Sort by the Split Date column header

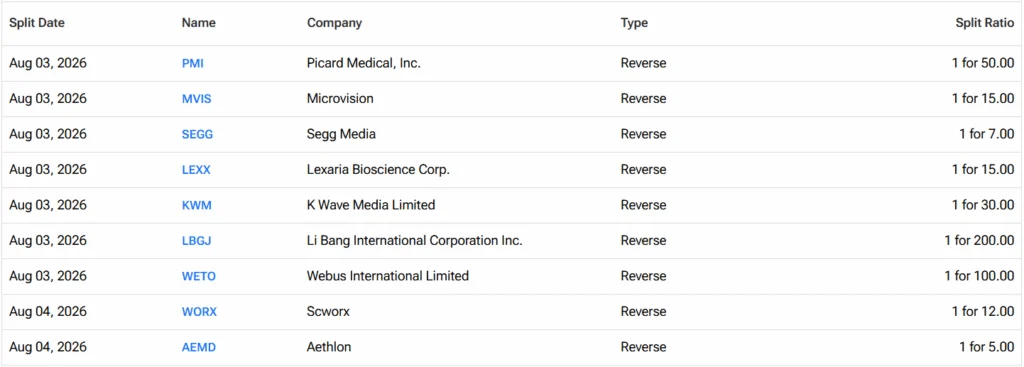[x=37, y=23]
